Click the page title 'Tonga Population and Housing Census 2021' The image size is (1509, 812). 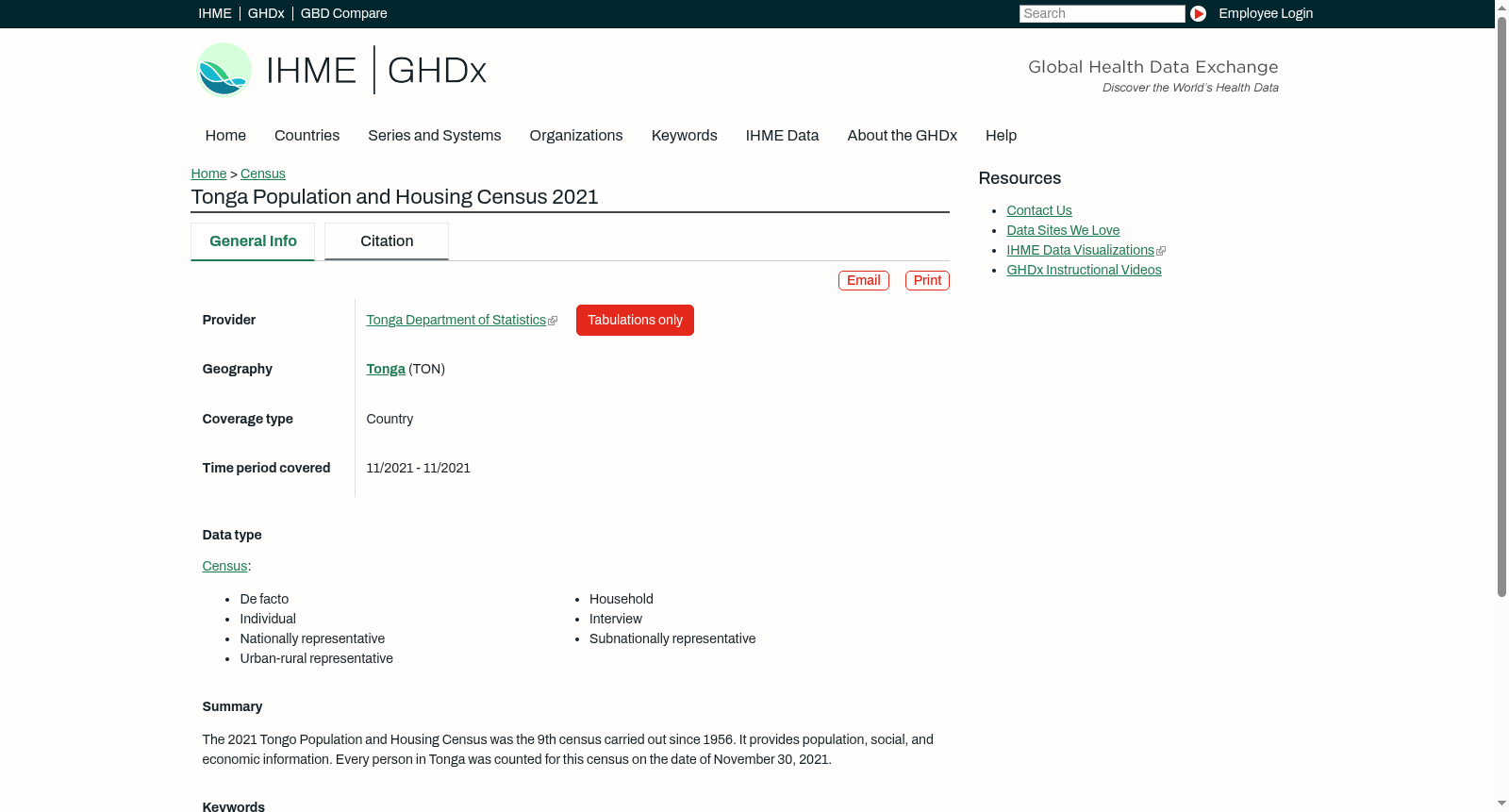pos(394,196)
